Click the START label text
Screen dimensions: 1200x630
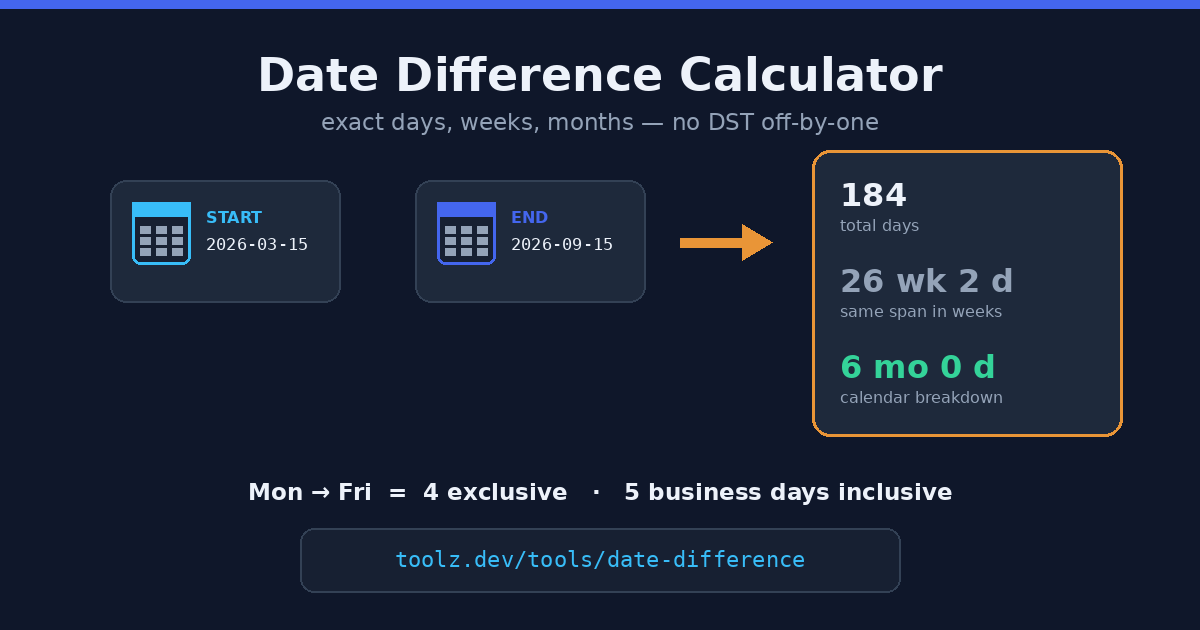click(x=234, y=218)
